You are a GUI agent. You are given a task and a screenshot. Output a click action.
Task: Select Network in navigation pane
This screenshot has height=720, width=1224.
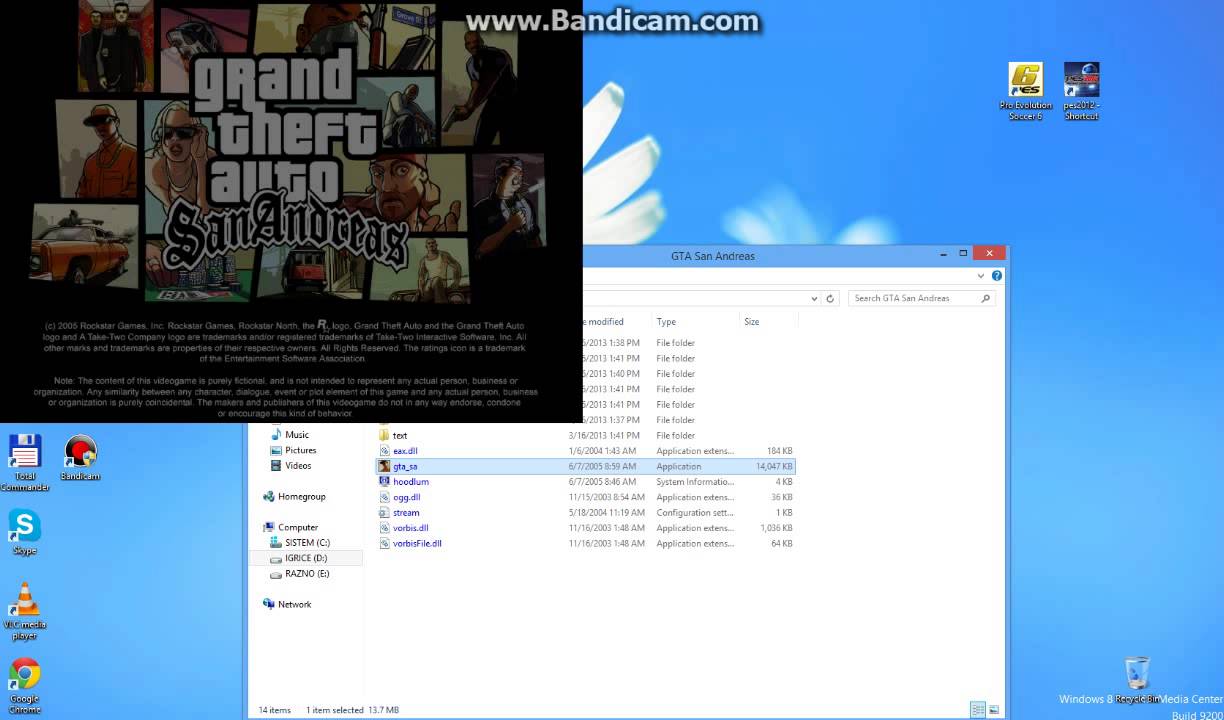294,605
